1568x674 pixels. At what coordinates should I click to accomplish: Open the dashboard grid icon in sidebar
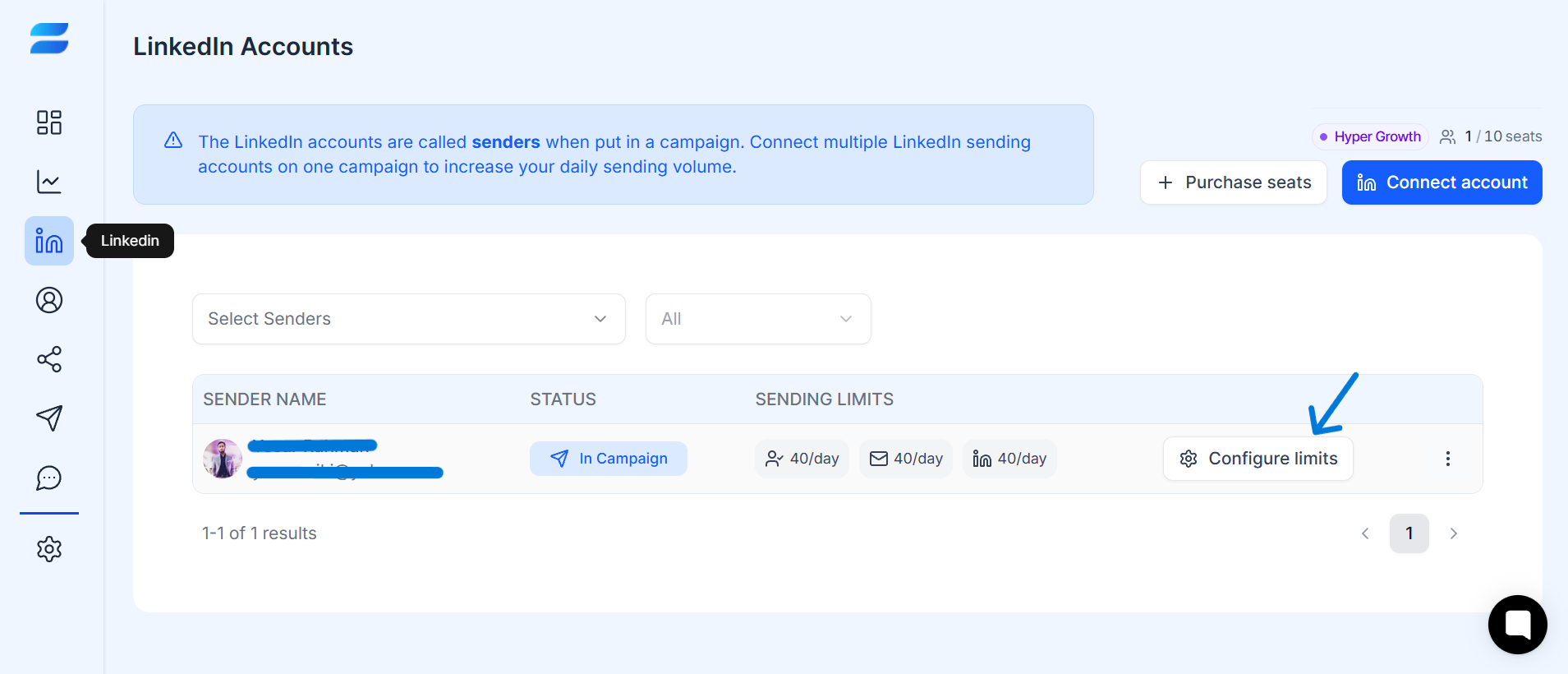point(49,122)
